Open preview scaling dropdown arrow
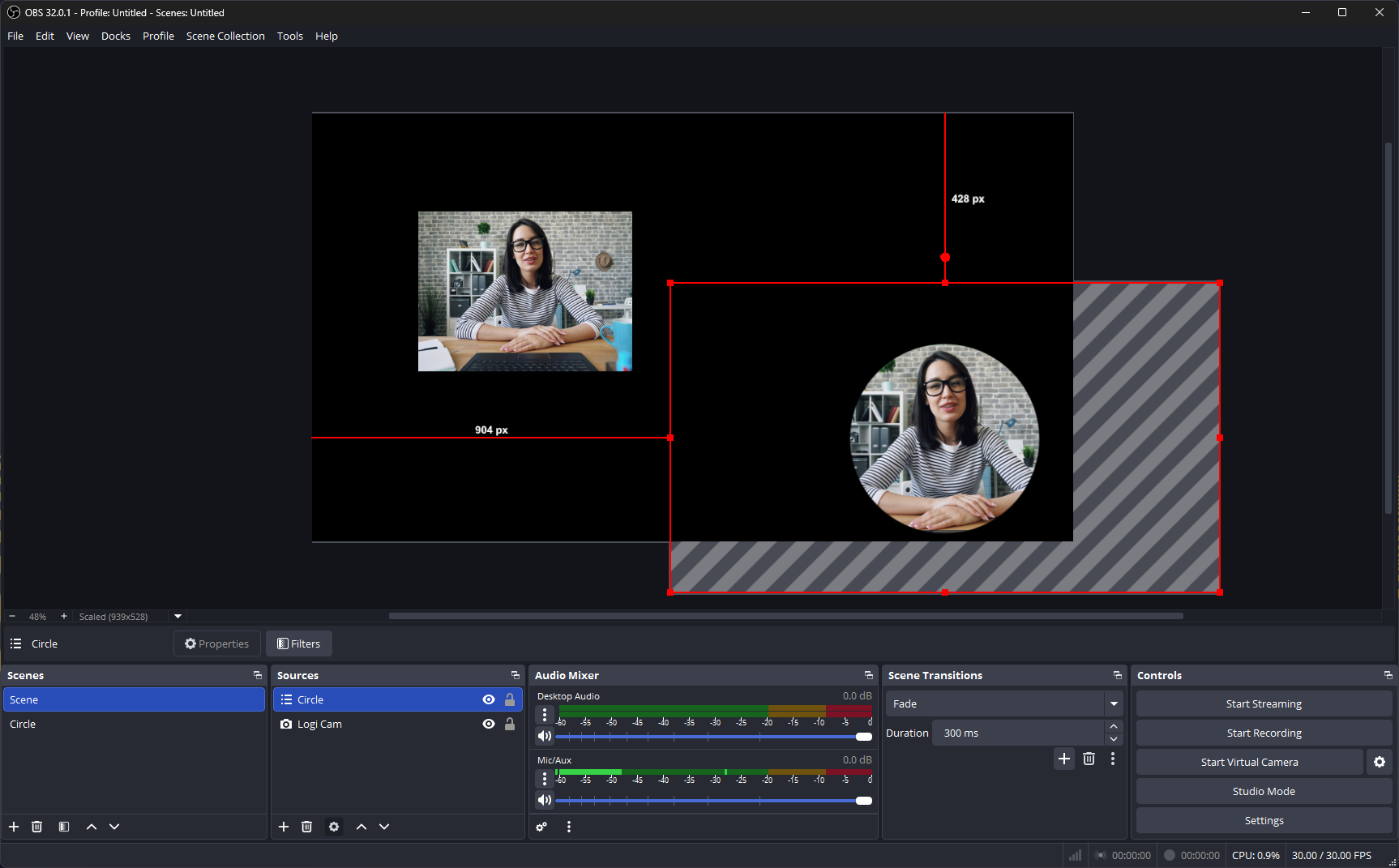The image size is (1399, 868). pyautogui.click(x=178, y=617)
